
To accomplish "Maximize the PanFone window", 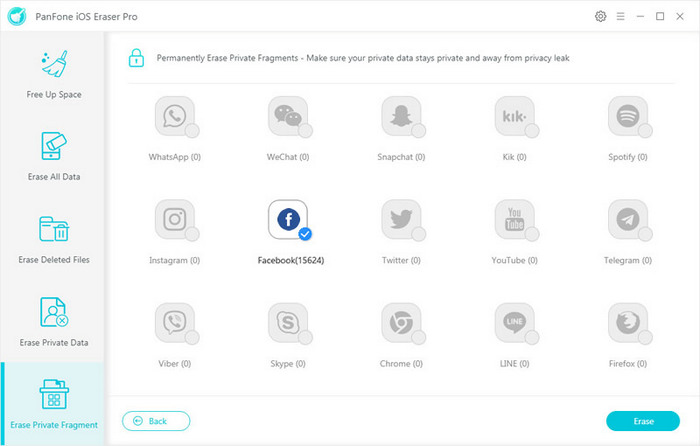I will pos(660,17).
